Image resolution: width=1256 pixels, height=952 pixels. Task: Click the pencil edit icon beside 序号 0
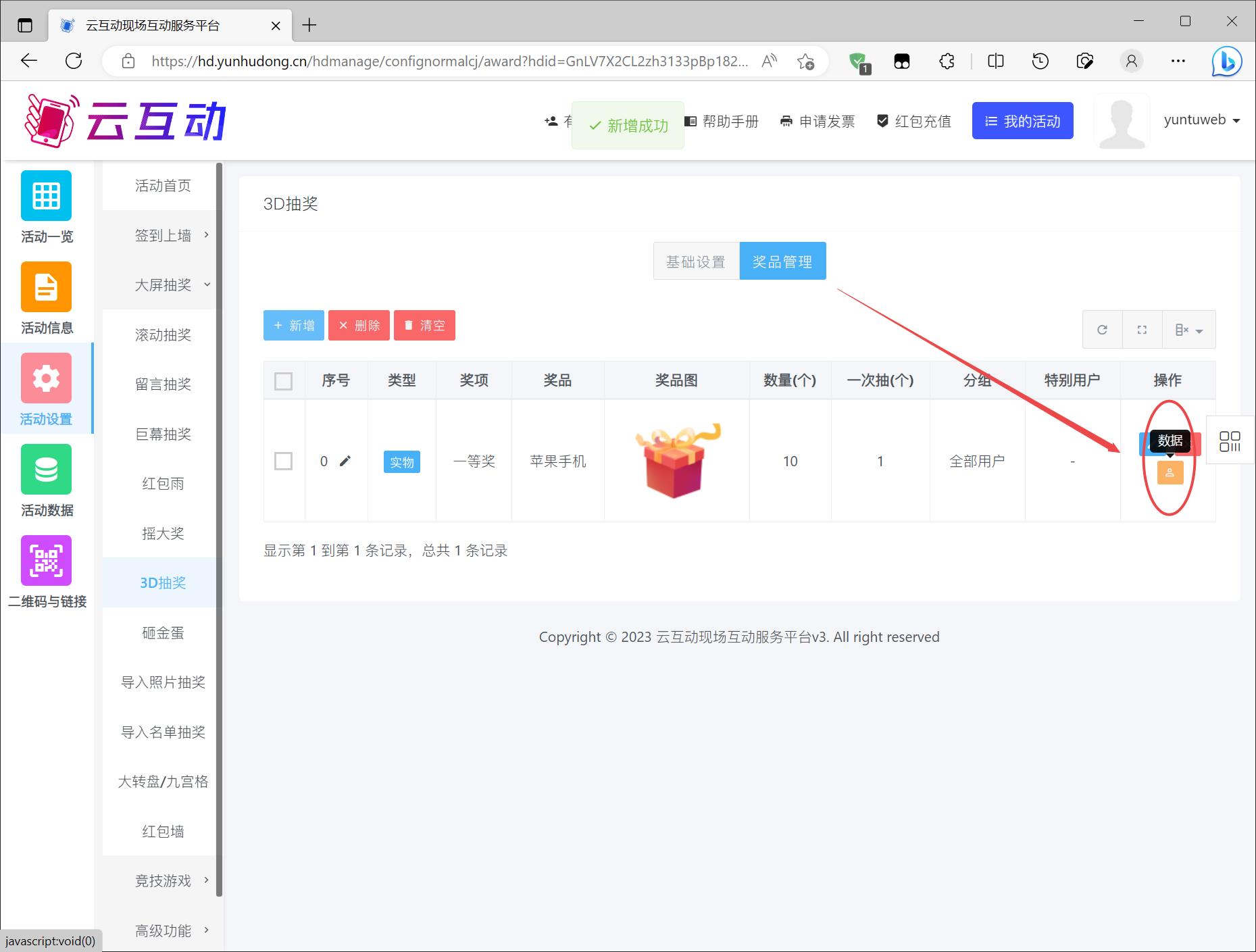(x=345, y=461)
